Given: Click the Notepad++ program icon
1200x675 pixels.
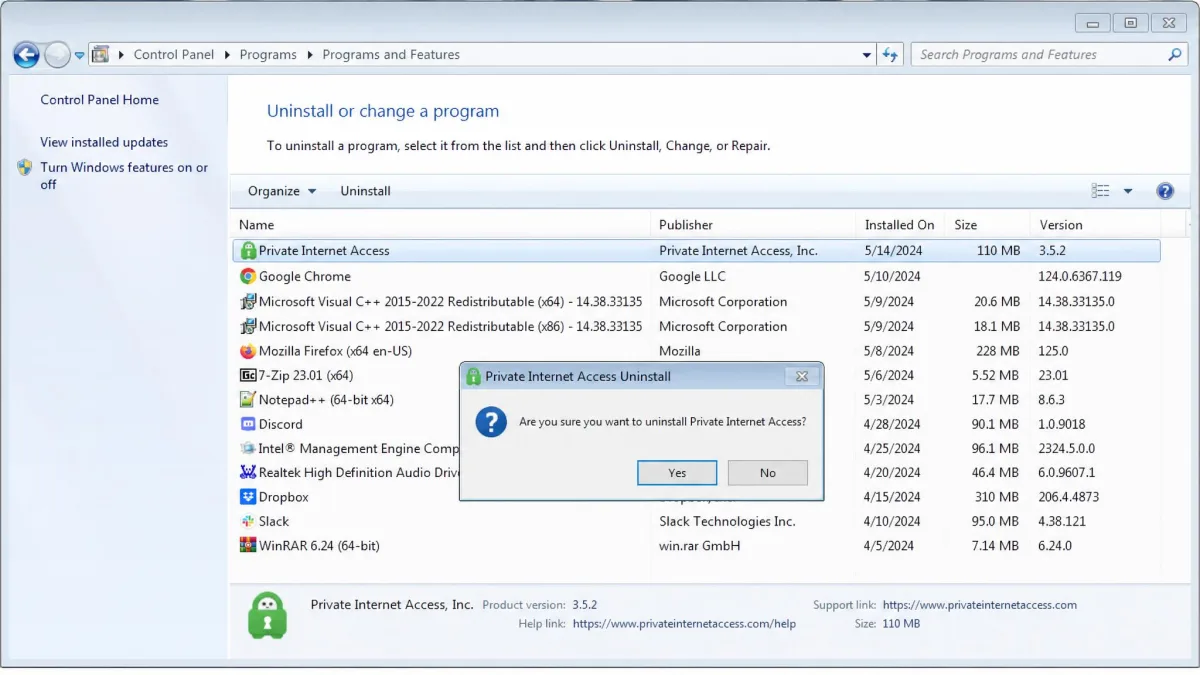Looking at the screenshot, I should pos(248,399).
